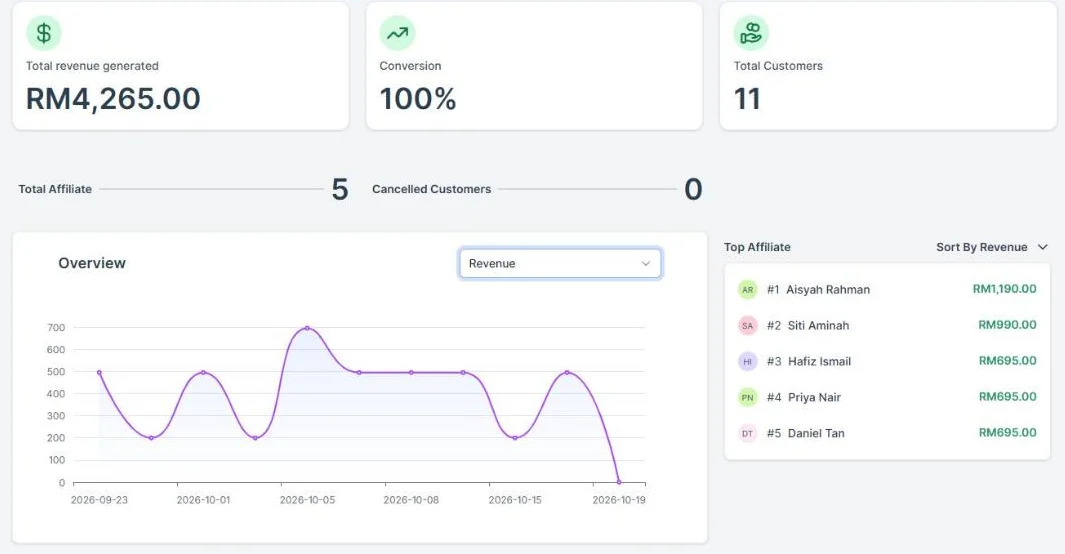Open the Sort By Revenue dropdown

[x=992, y=247]
